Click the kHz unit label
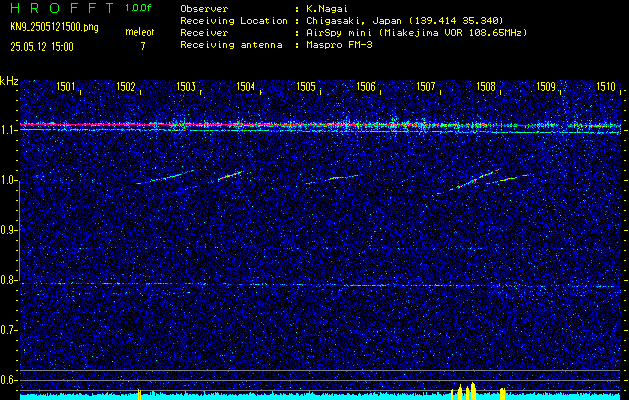Viewport: 629px width, 400px height. coord(9,81)
